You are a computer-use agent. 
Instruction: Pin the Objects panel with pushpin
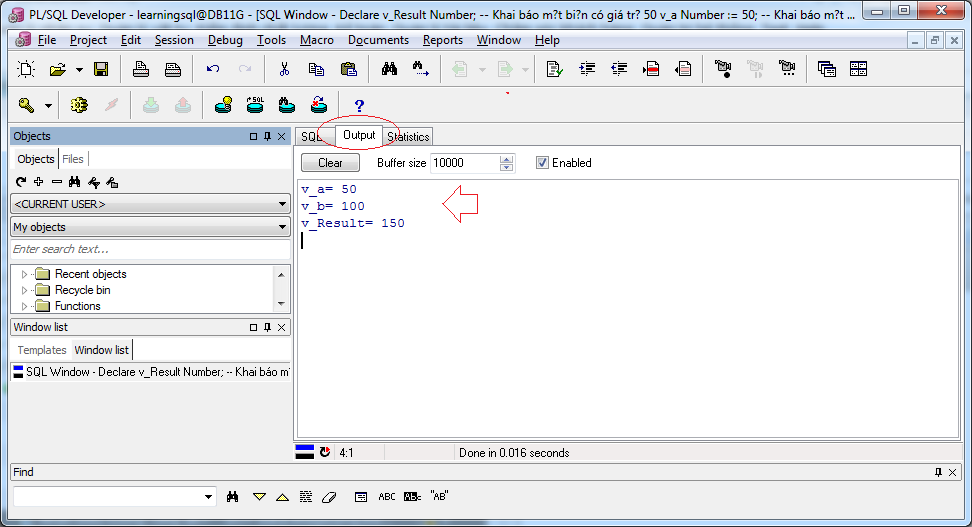pos(267,136)
